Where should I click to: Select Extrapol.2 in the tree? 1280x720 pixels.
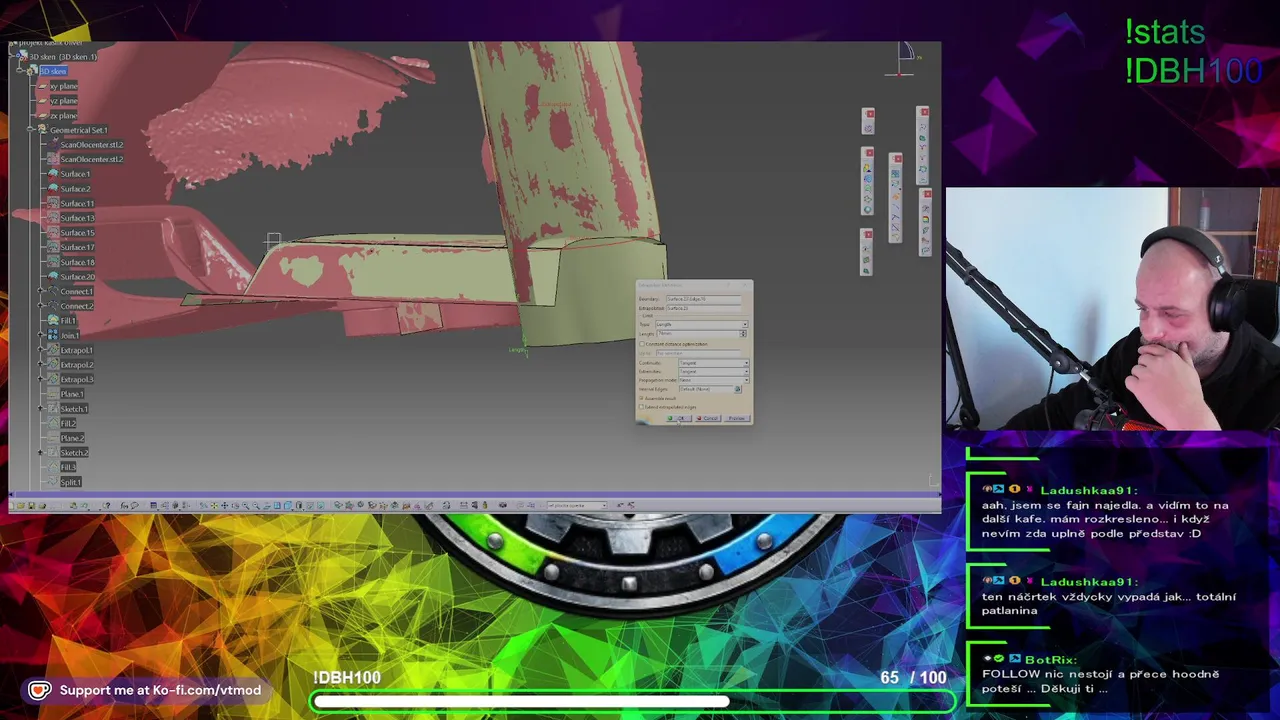coord(77,365)
